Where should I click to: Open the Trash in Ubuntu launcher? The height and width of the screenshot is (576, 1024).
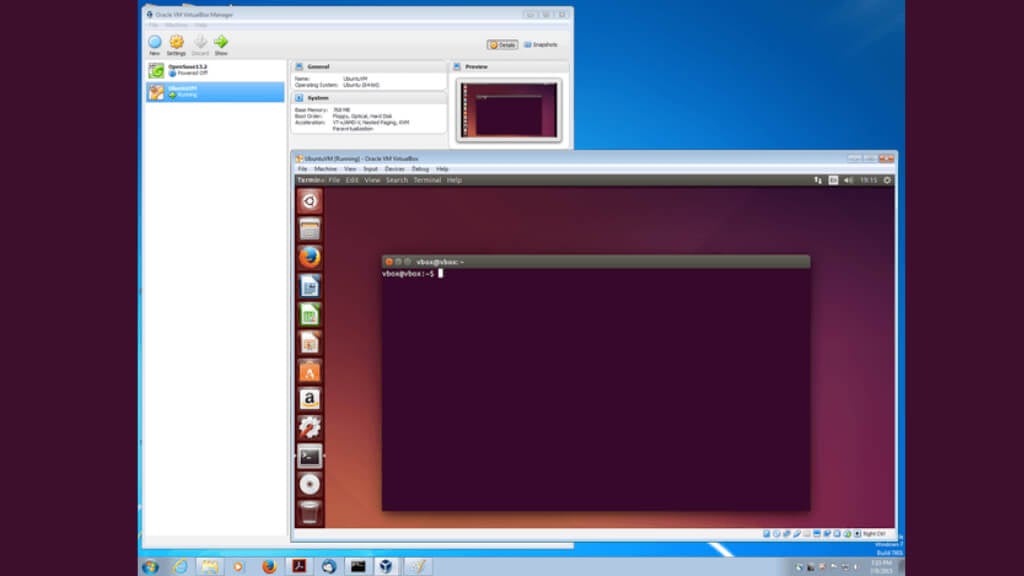(x=310, y=513)
